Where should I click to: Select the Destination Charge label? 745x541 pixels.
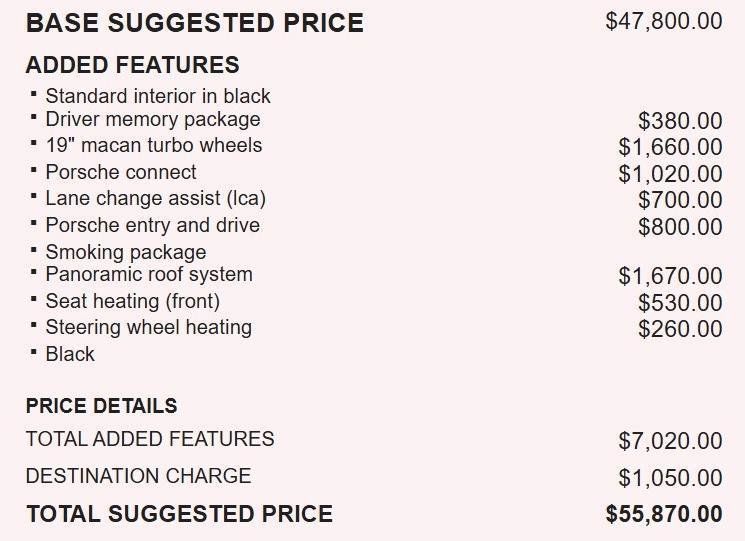click(138, 476)
